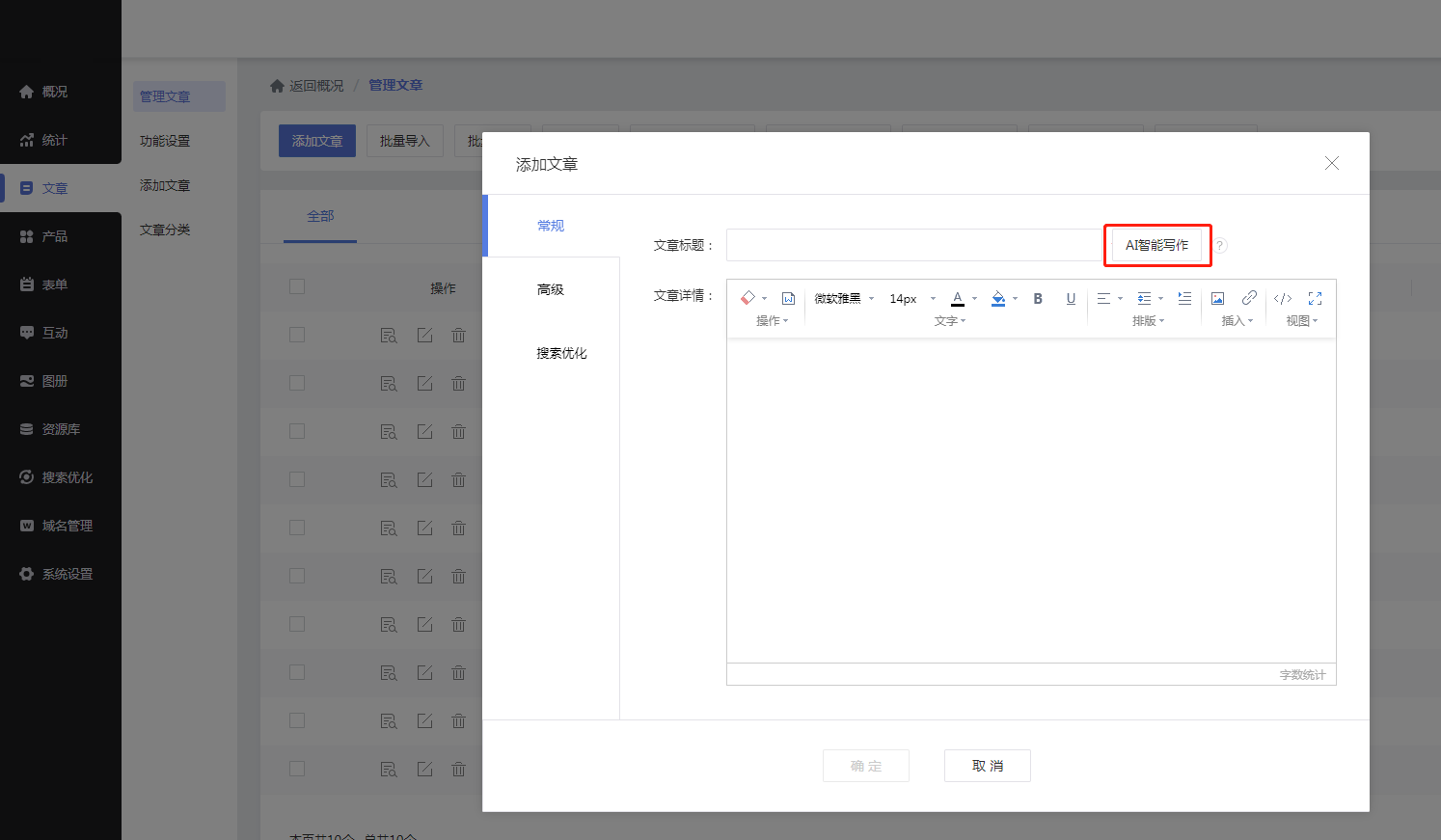This screenshot has height=840, width=1441.
Task: Switch to the 高级 tab
Action: click(x=551, y=289)
